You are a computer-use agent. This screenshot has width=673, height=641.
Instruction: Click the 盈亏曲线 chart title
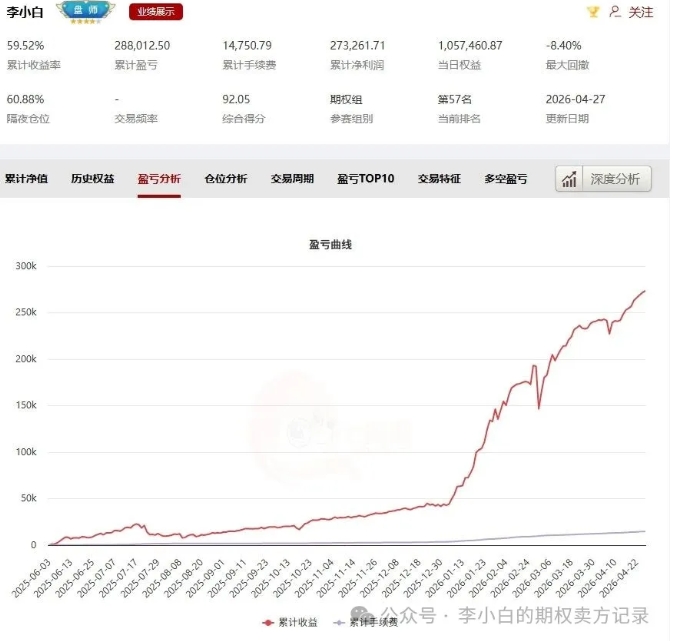coord(330,245)
